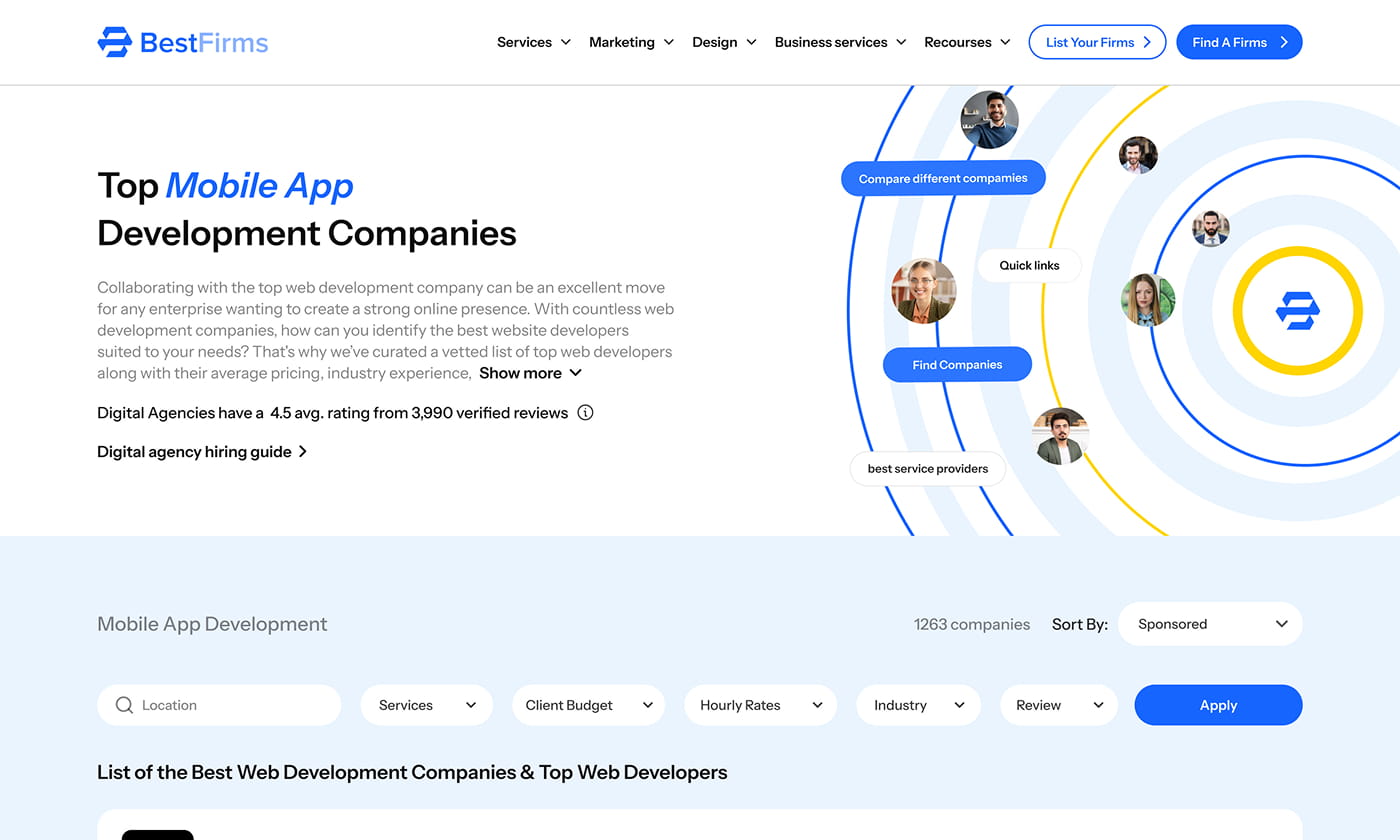This screenshot has width=1400, height=840.
Task: Click the magnifier icon in Location field
Action: 124,705
